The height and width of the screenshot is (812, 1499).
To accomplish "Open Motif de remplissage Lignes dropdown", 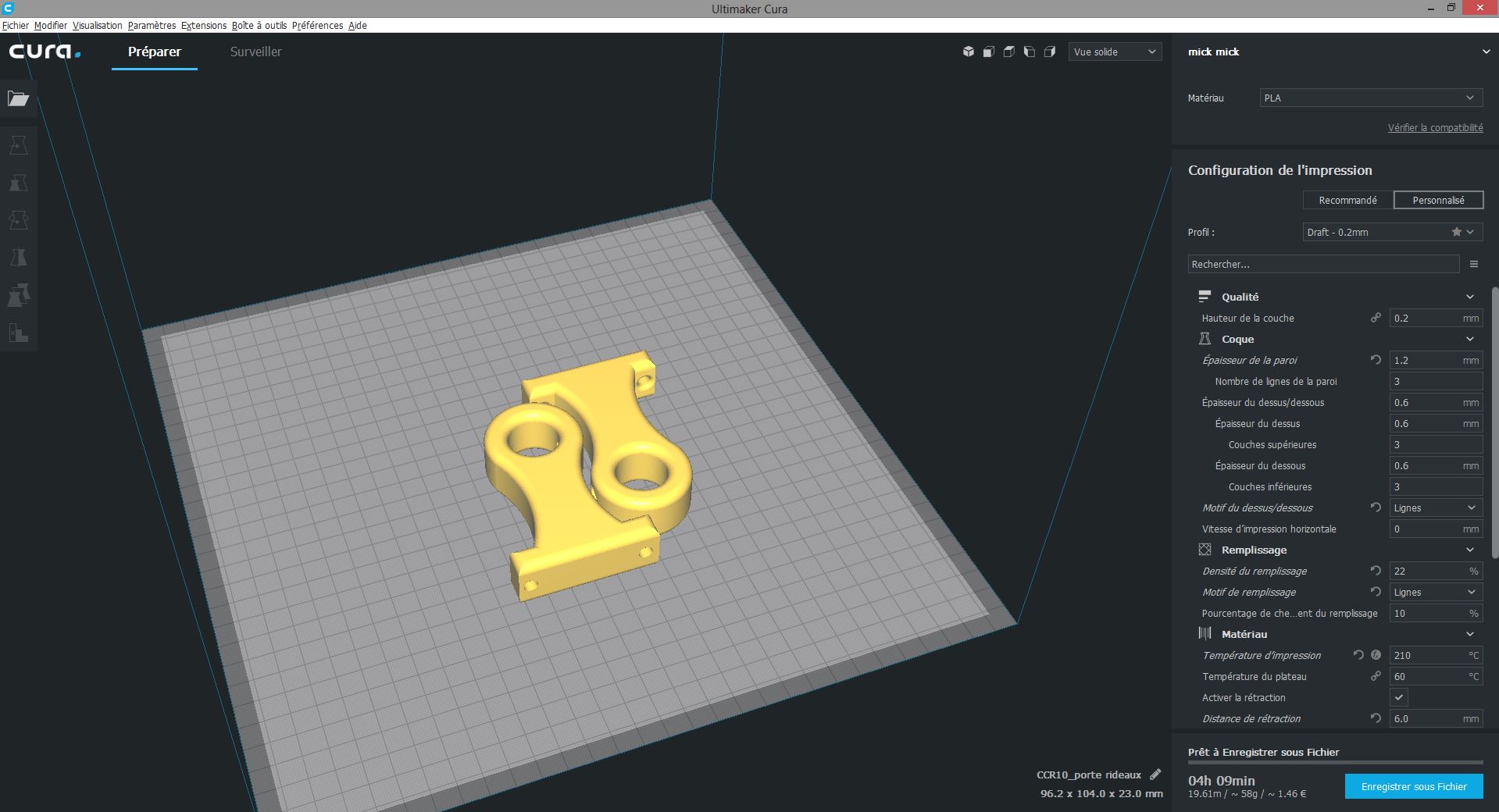I will click(x=1436, y=592).
